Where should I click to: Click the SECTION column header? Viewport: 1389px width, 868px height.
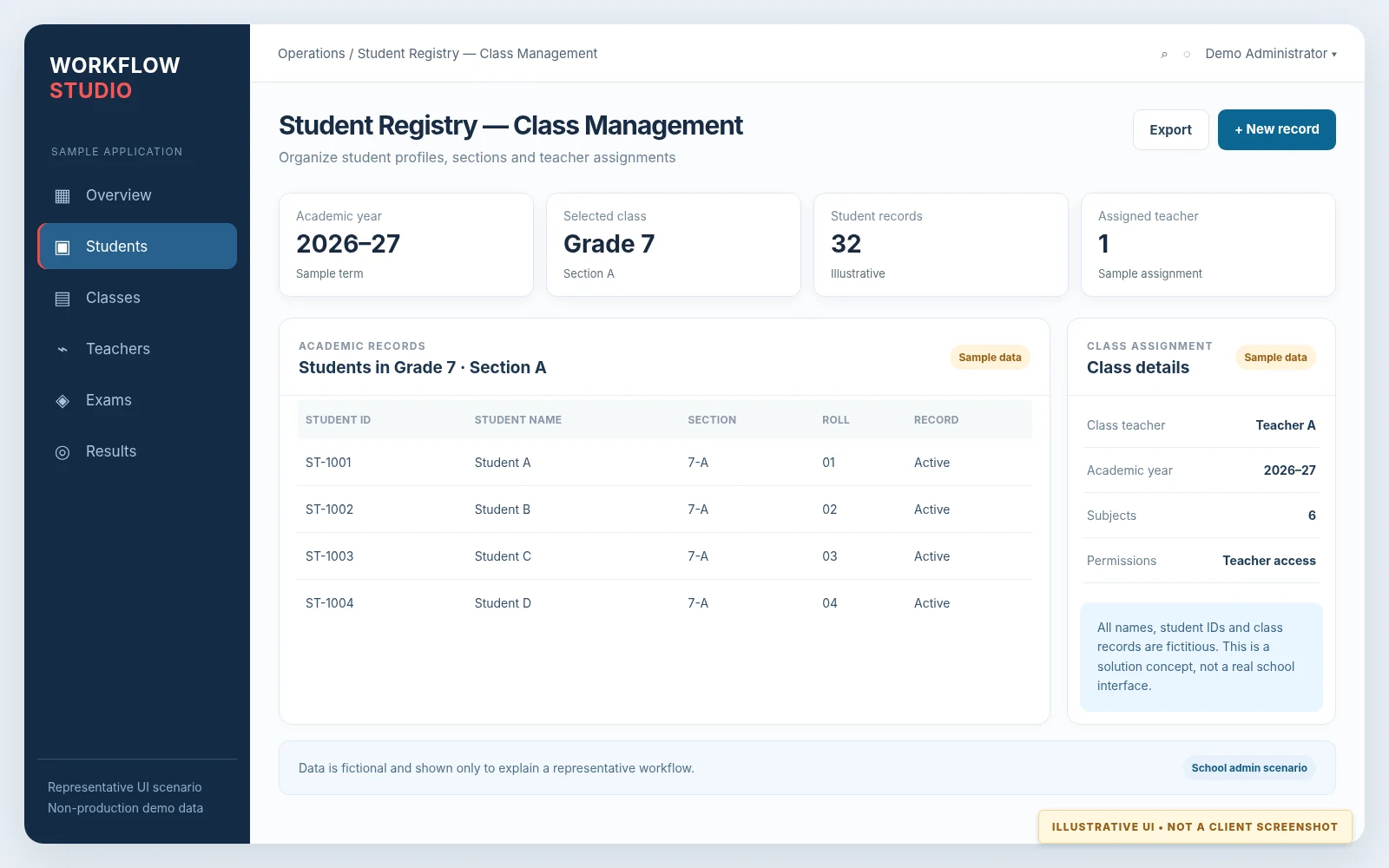point(712,420)
